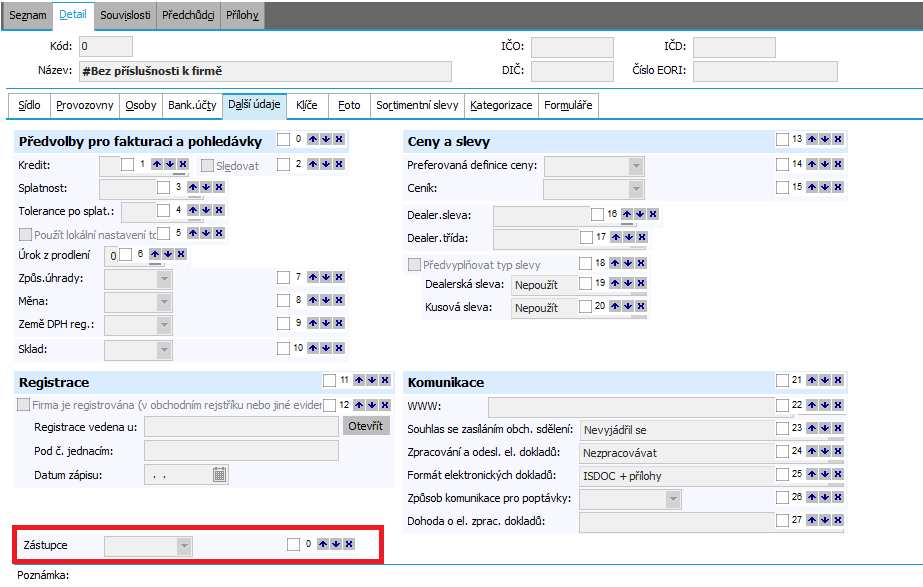Expand the Zástupce combo box
This screenshot has height=587, width=923.
click(x=183, y=545)
